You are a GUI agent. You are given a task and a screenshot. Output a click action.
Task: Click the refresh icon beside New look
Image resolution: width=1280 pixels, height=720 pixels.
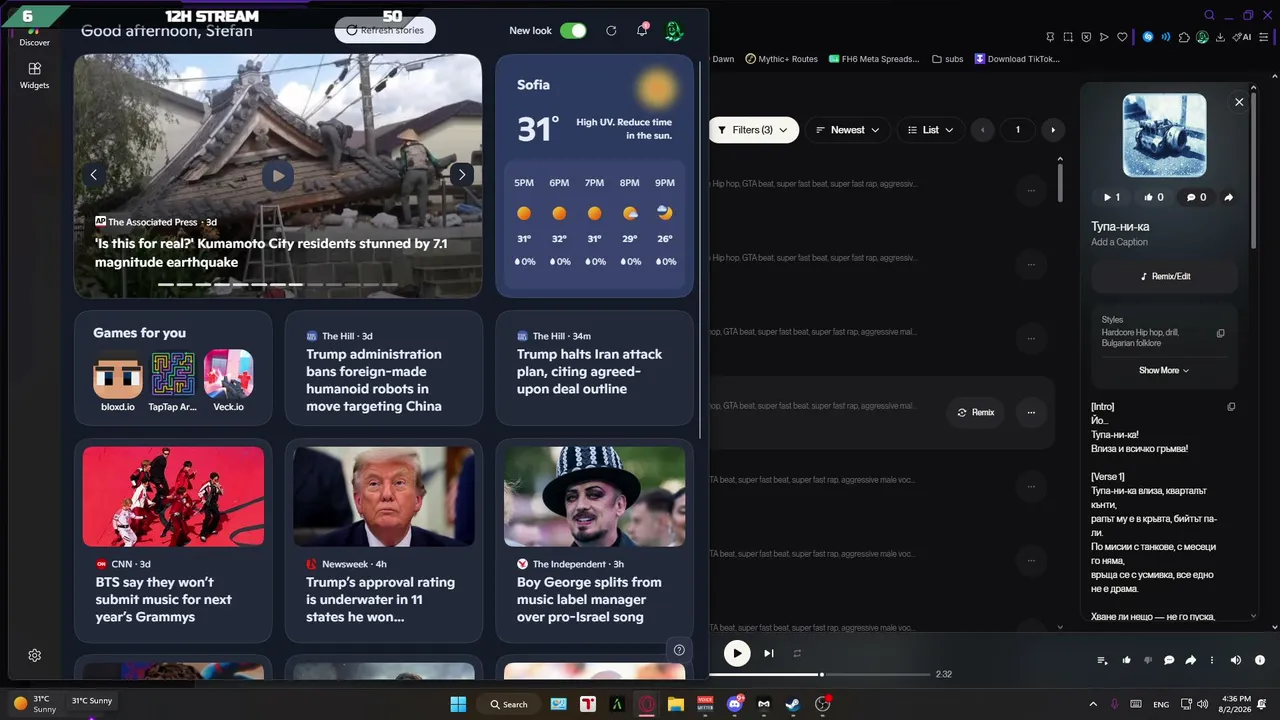pyautogui.click(x=611, y=30)
